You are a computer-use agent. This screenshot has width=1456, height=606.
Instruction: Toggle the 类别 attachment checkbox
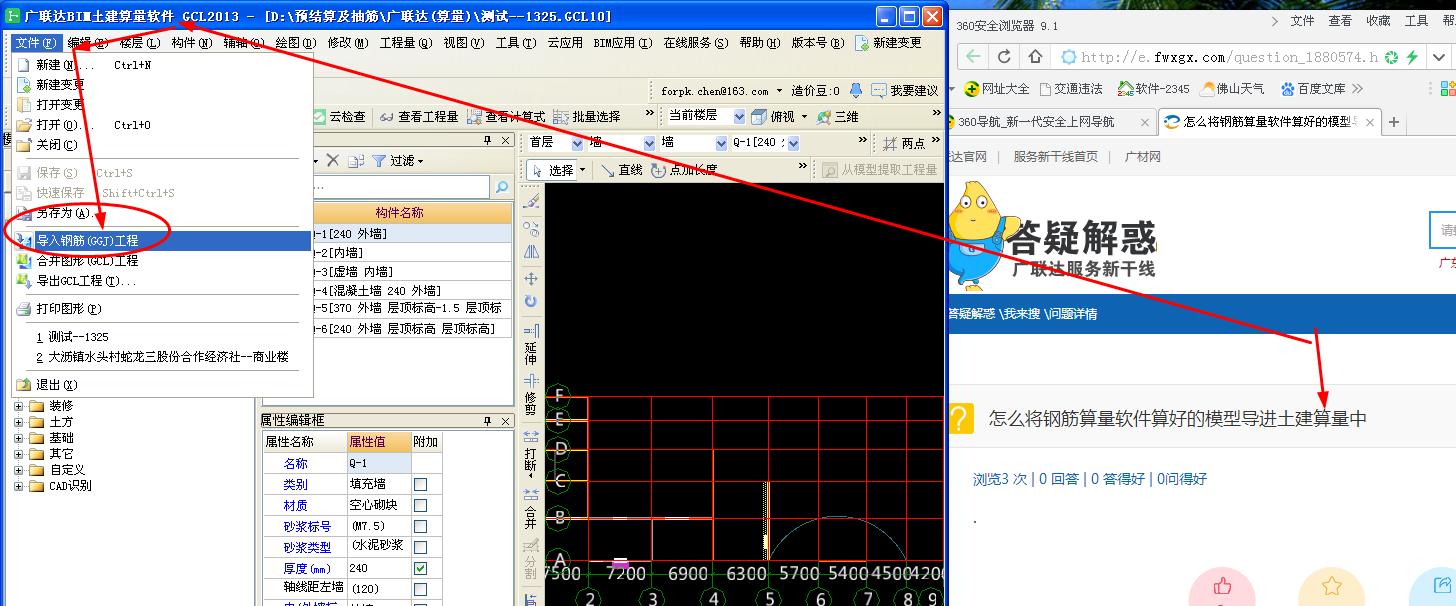pos(421,484)
